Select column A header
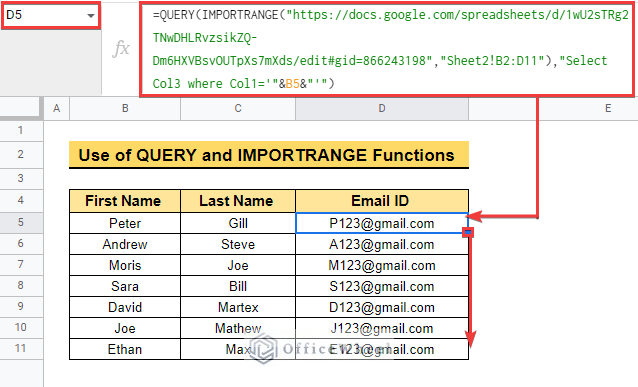 [x=57, y=108]
